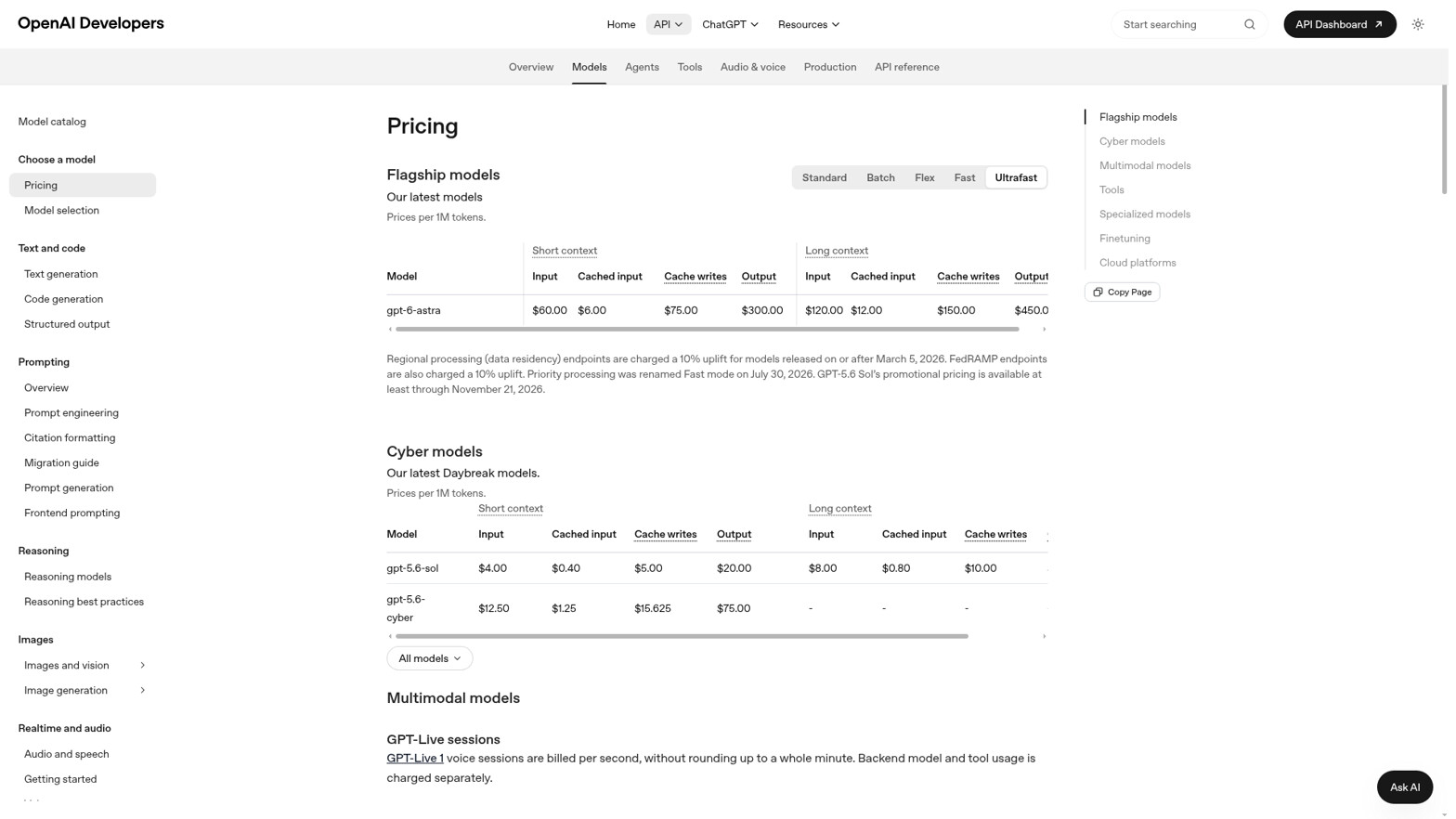
Task: Select the Fast pricing tier
Action: click(964, 178)
